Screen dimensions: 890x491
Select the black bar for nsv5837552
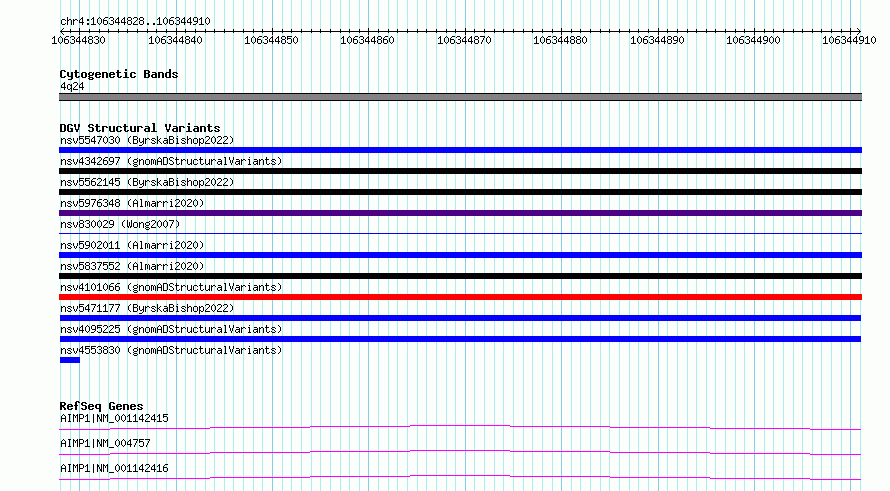point(460,276)
